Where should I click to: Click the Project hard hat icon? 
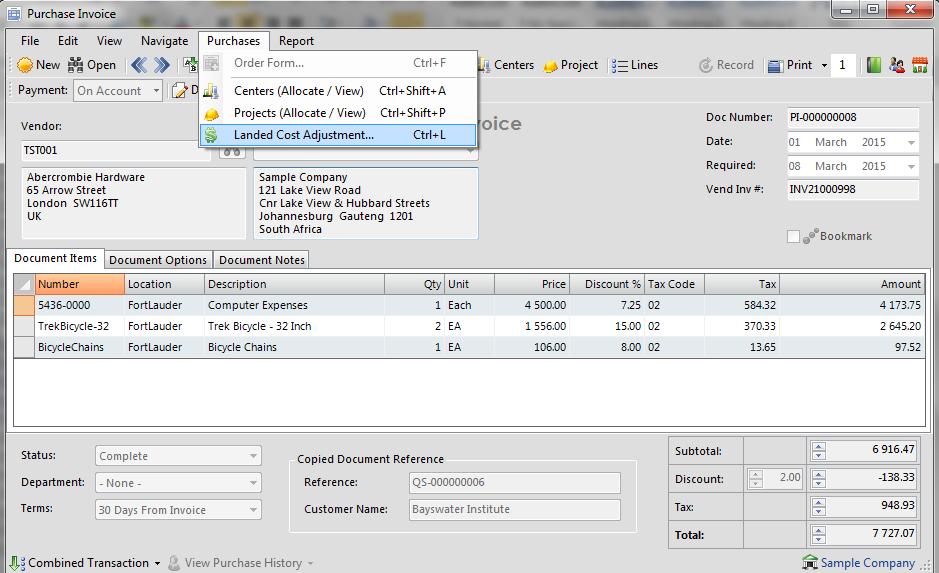click(x=551, y=65)
